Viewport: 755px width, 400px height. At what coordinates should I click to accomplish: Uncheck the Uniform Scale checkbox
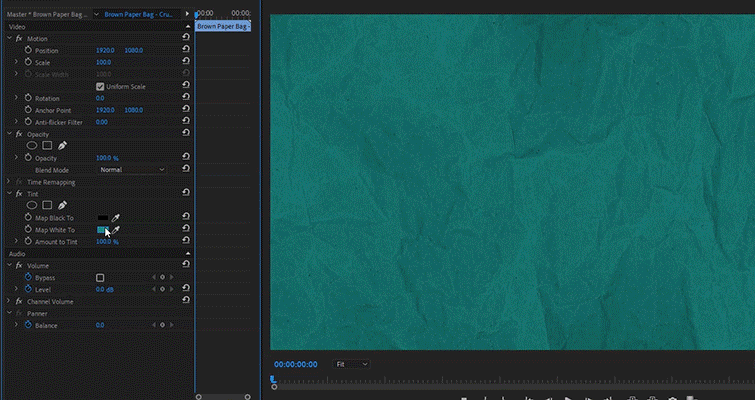pyautogui.click(x=100, y=86)
